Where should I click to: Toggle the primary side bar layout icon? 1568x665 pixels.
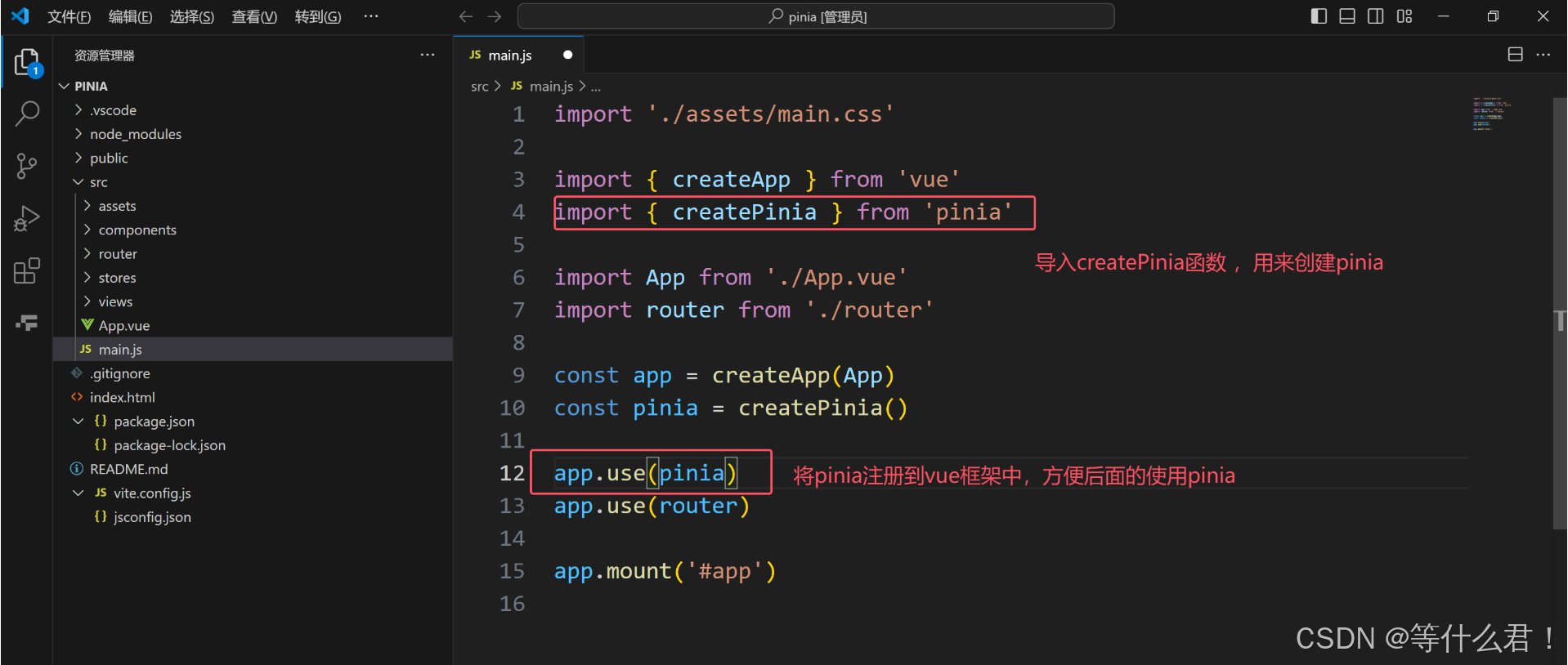click(1319, 16)
